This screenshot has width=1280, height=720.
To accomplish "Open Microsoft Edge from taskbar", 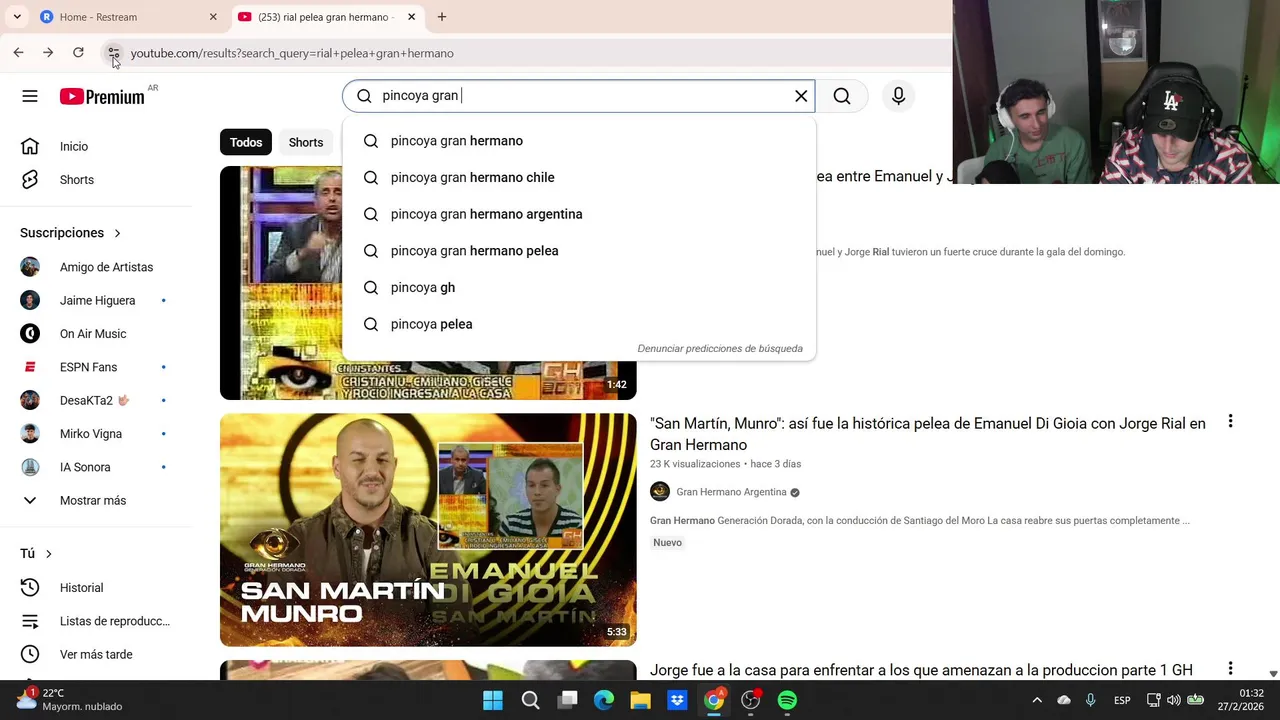I will click(x=604, y=701).
